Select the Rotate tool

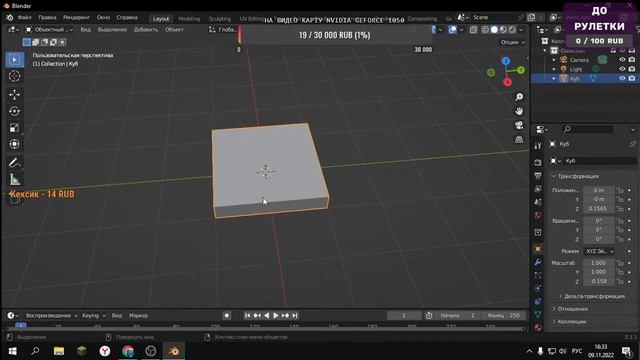[x=15, y=111]
